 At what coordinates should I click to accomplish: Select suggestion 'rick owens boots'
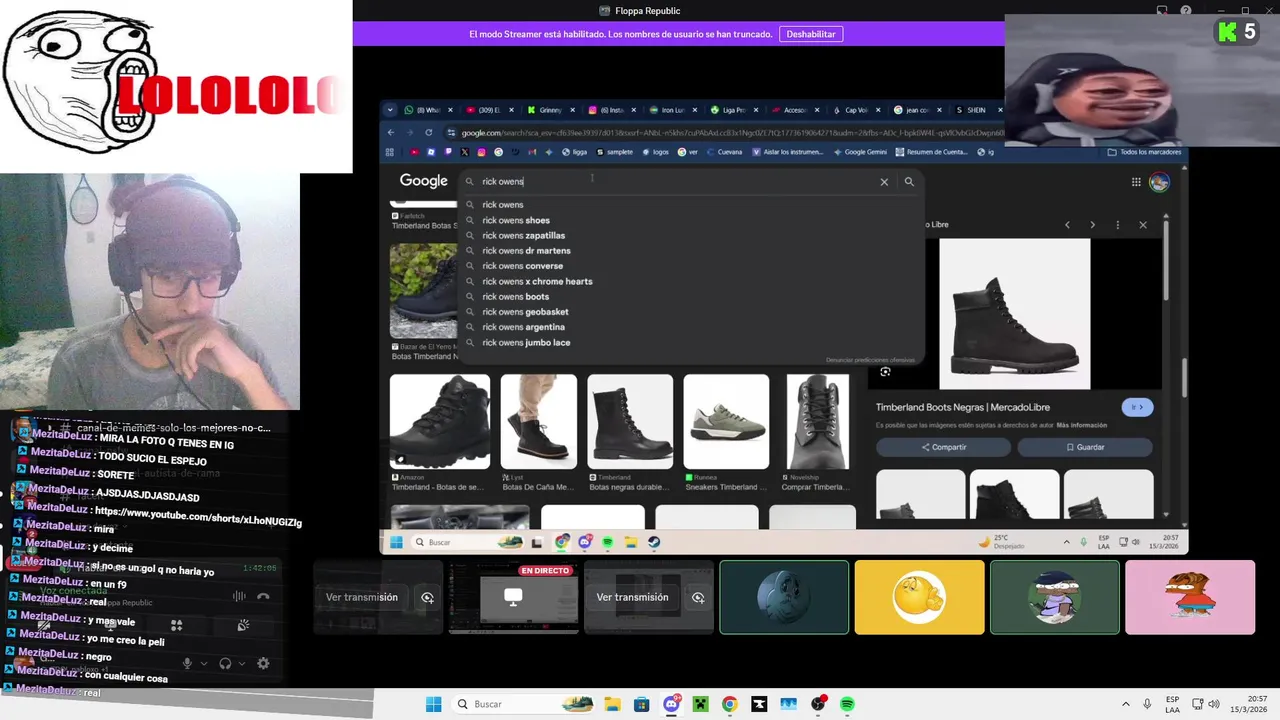coord(515,297)
